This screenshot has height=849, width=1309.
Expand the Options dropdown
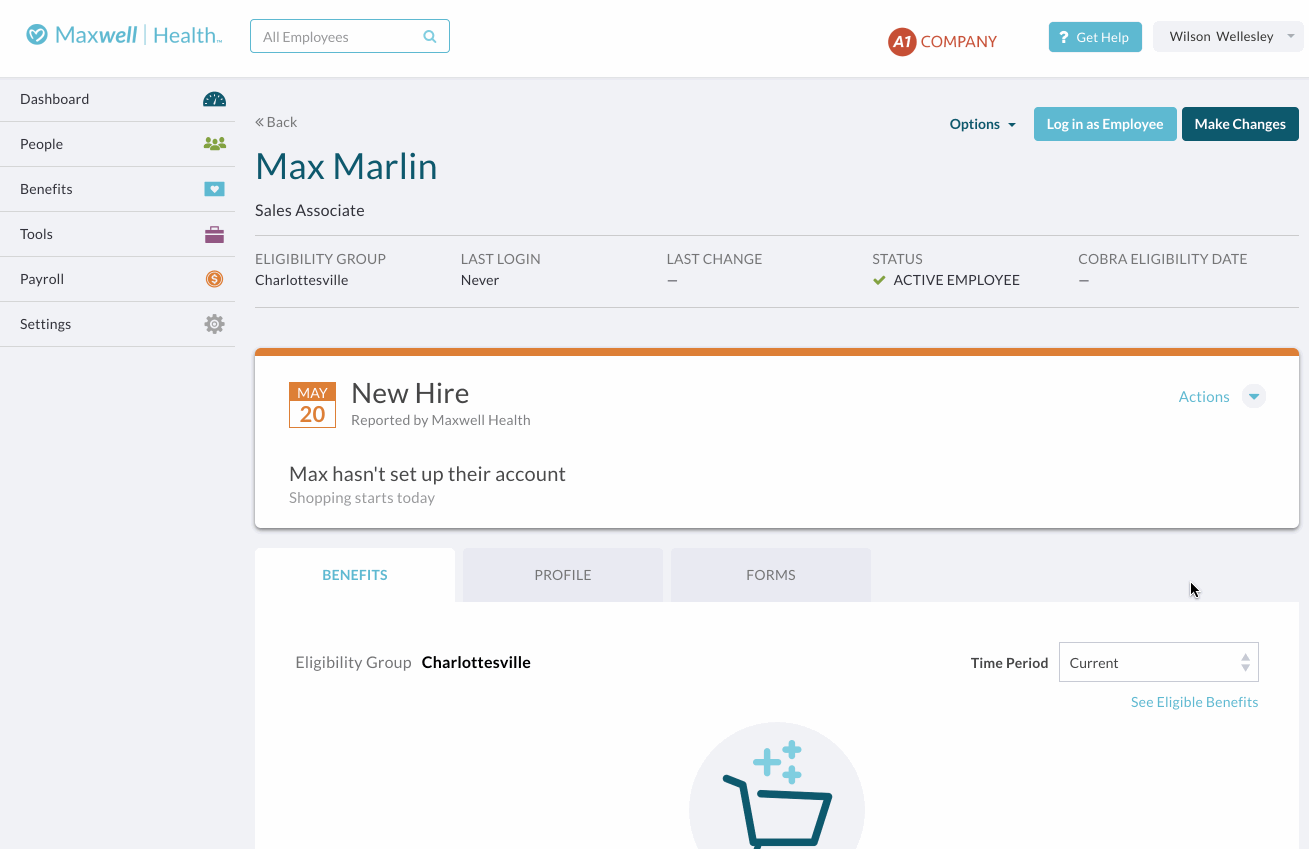coord(982,124)
